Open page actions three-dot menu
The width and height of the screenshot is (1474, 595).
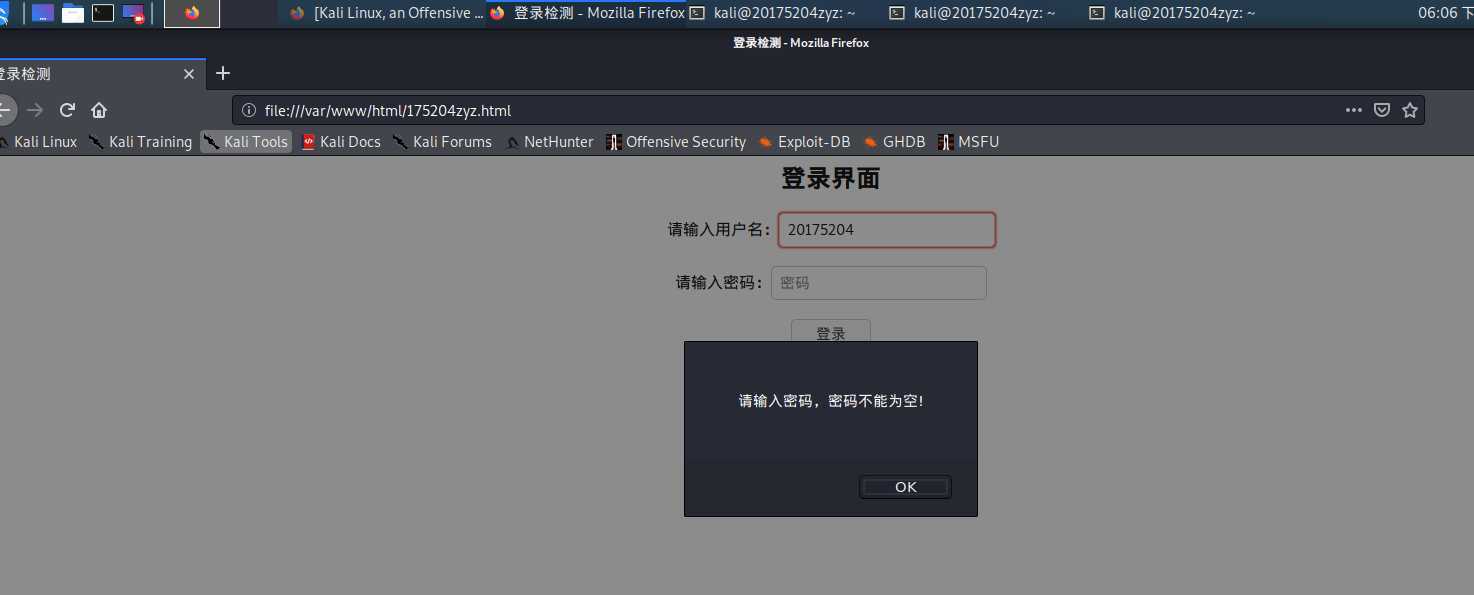pyautogui.click(x=1353, y=110)
